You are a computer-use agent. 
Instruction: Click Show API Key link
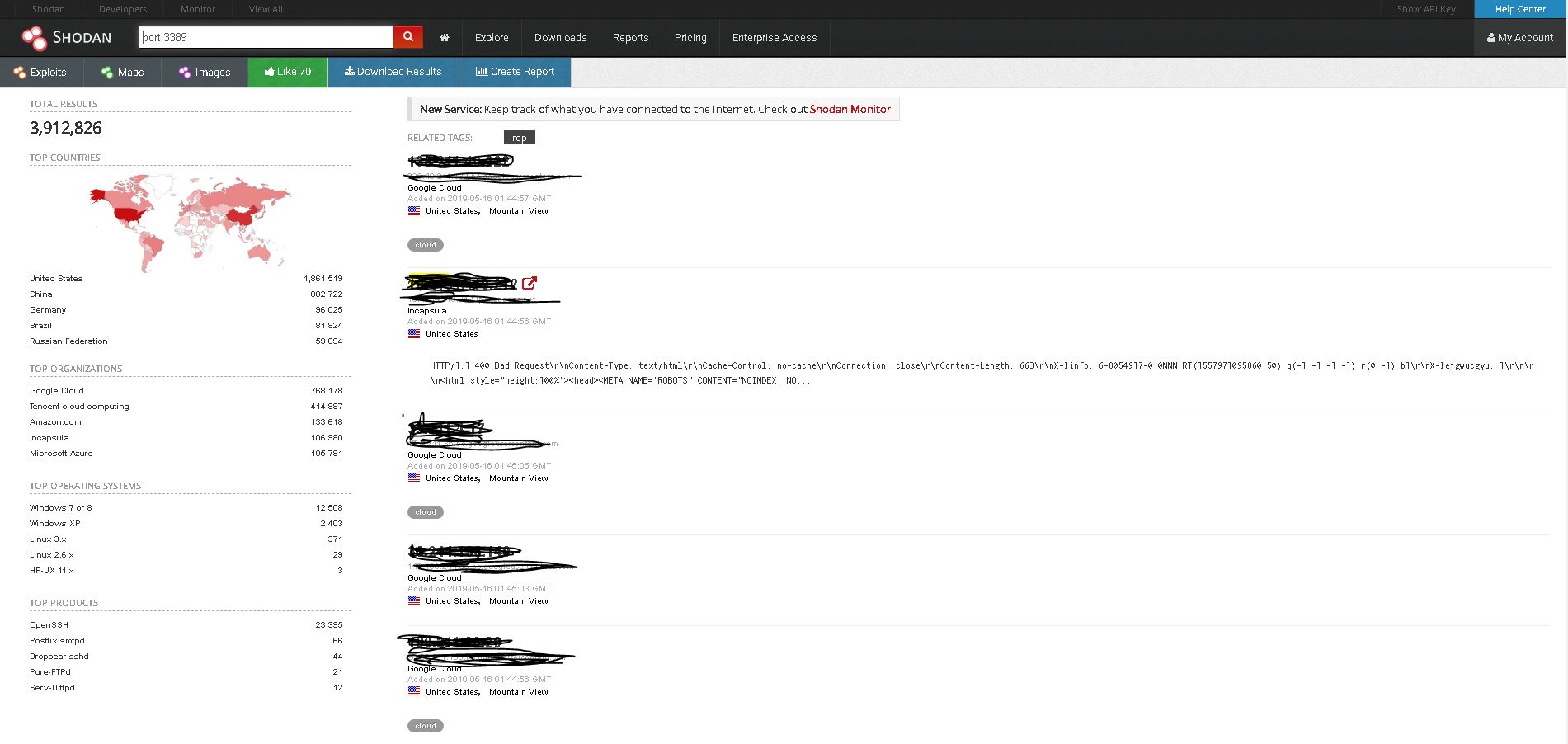(1426, 9)
